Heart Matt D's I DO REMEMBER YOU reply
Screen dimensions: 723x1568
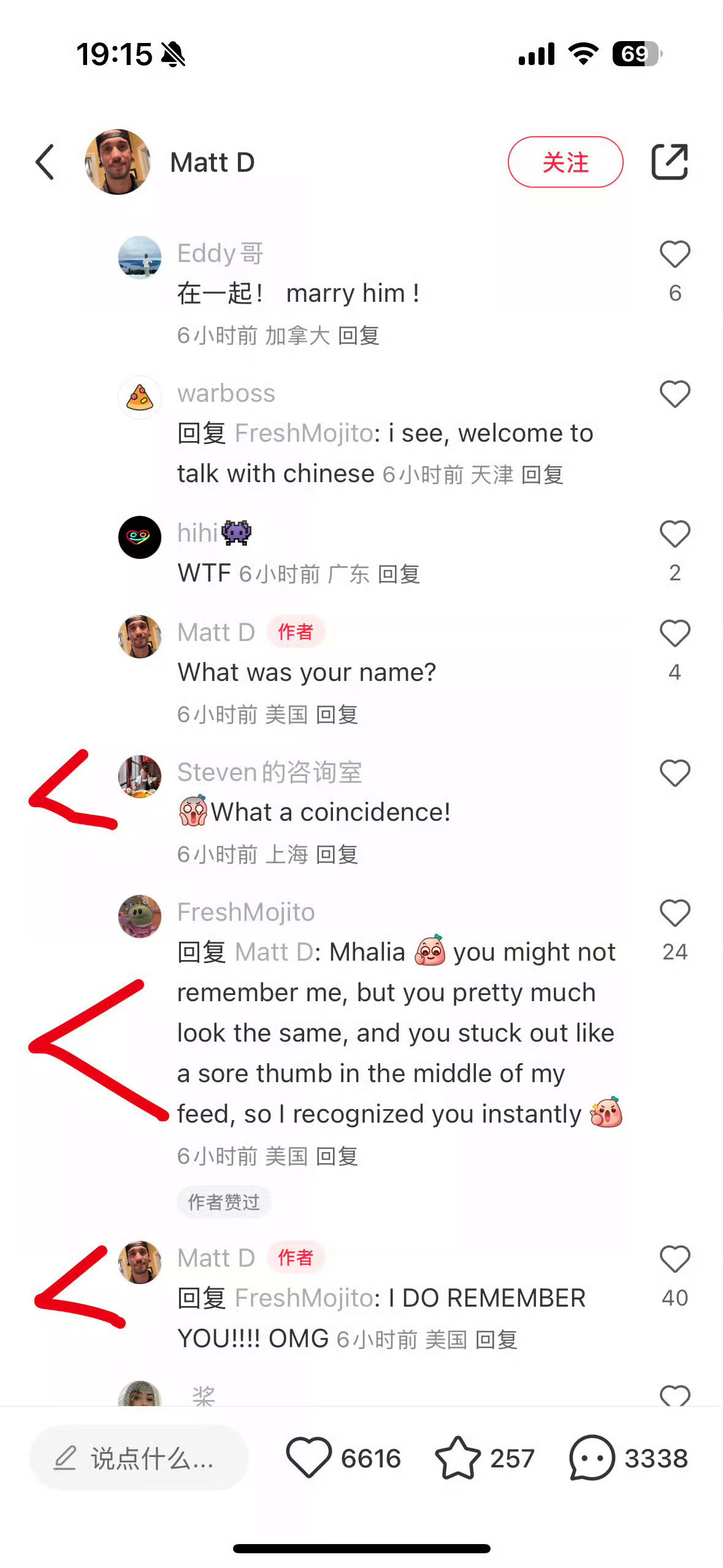tap(675, 1259)
